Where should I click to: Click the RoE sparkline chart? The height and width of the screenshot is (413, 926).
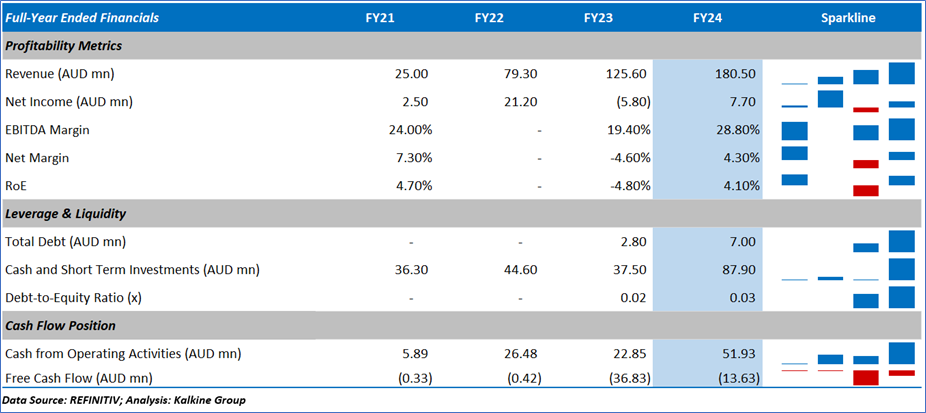(x=847, y=185)
